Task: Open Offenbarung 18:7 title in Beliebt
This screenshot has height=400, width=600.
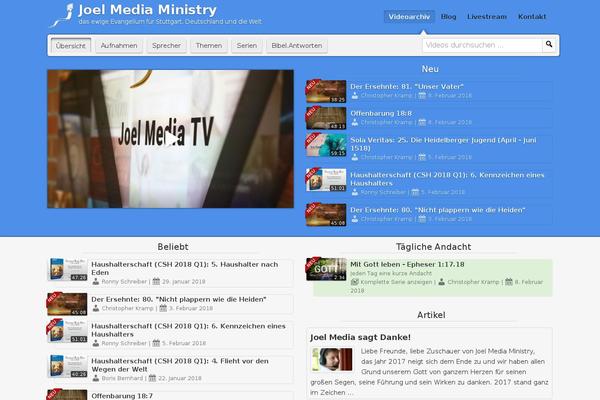Action: pos(122,396)
